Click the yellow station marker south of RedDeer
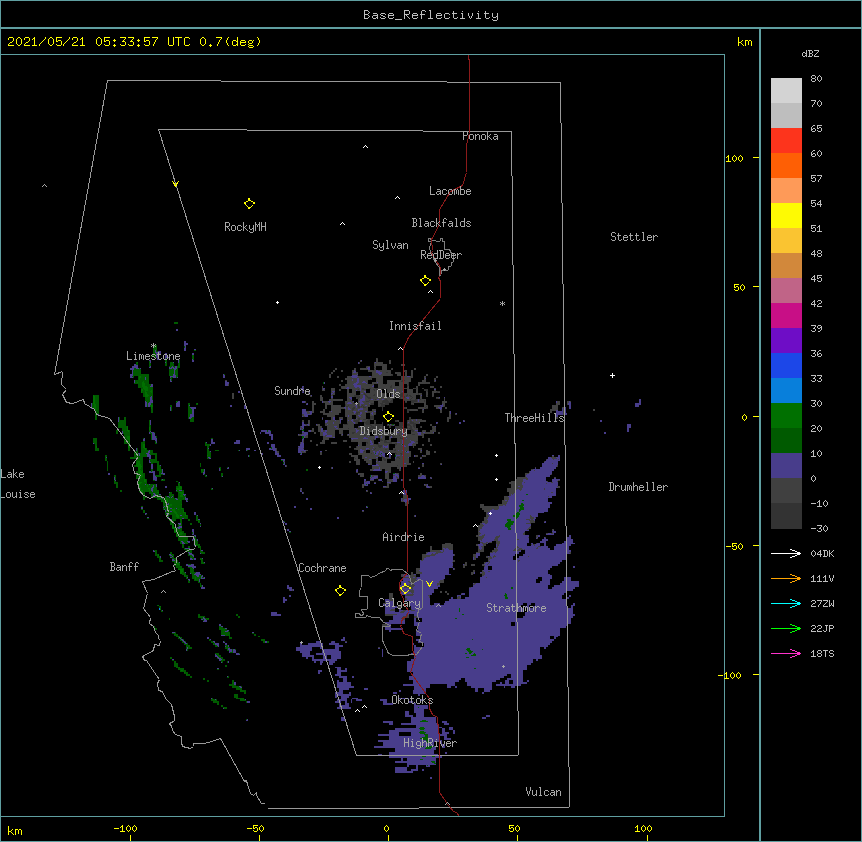 pyautogui.click(x=426, y=281)
